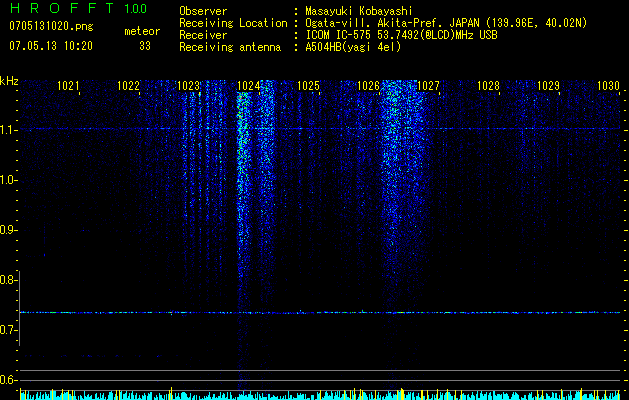The height and width of the screenshot is (400, 629).
Task: Click the 0.9 kHz frequency axis label
Action: coord(7,230)
